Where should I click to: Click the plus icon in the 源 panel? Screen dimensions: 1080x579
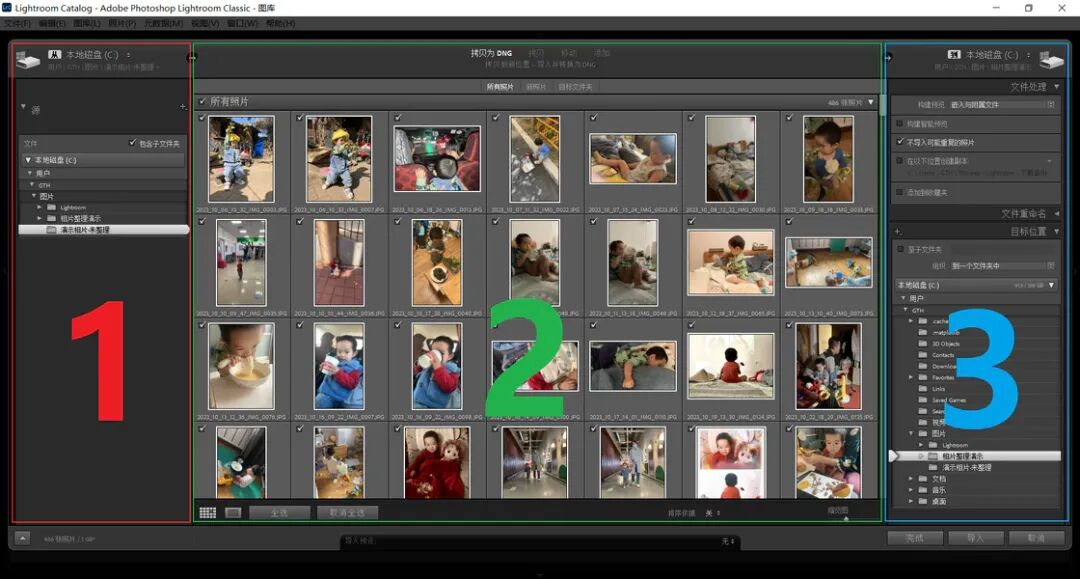coord(183,107)
